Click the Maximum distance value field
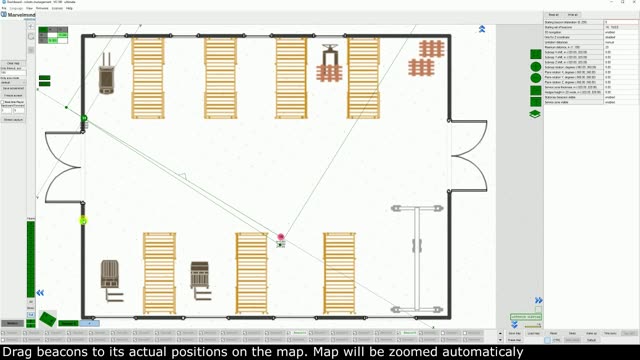 (x=621, y=47)
